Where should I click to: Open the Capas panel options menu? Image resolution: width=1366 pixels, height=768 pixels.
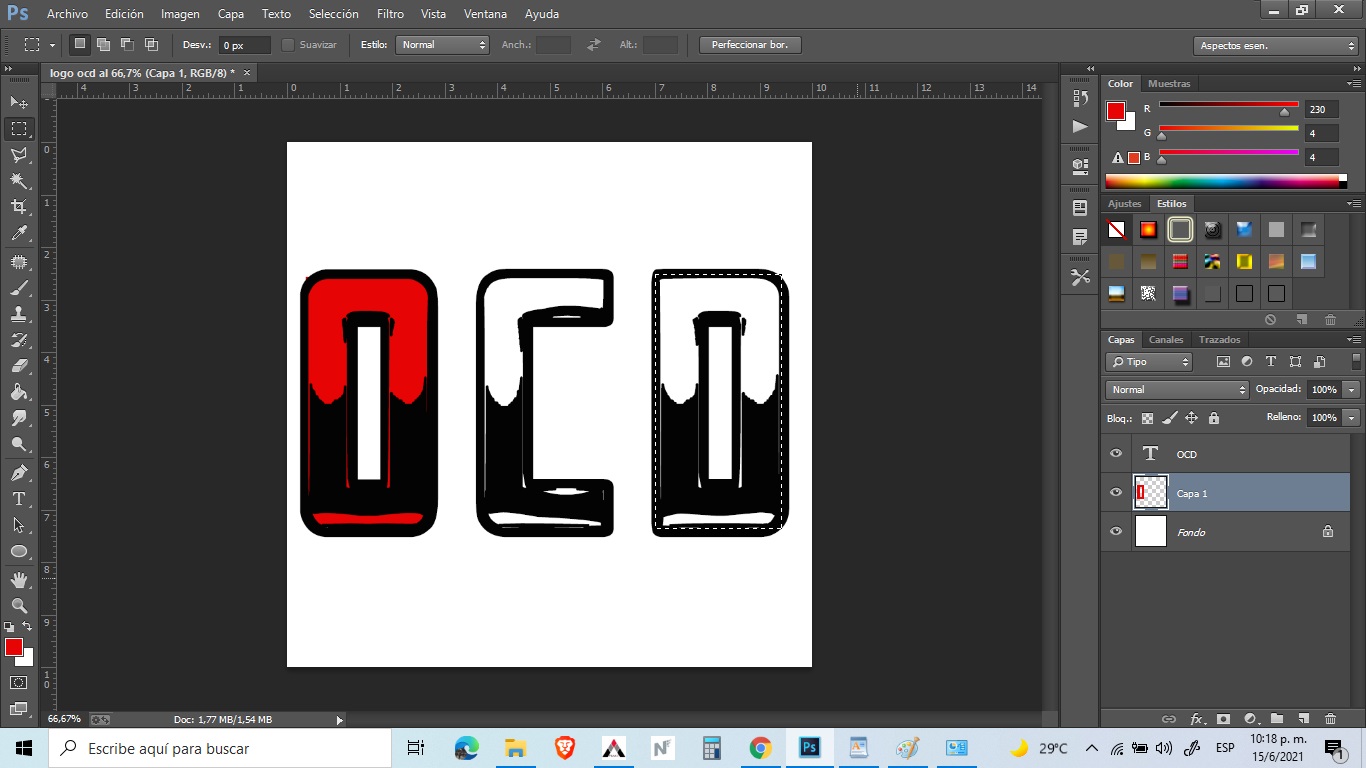(x=1353, y=340)
